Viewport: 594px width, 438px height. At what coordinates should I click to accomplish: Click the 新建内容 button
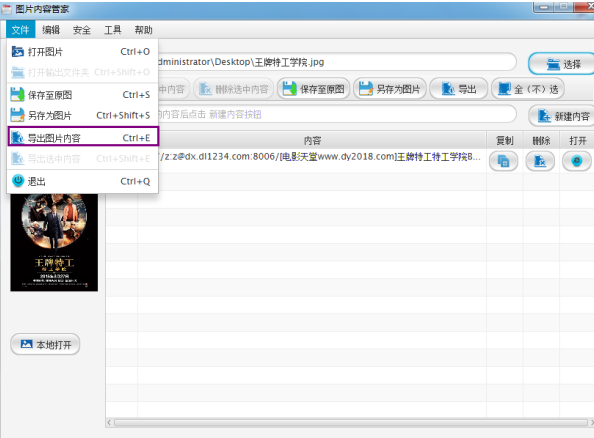point(562,116)
